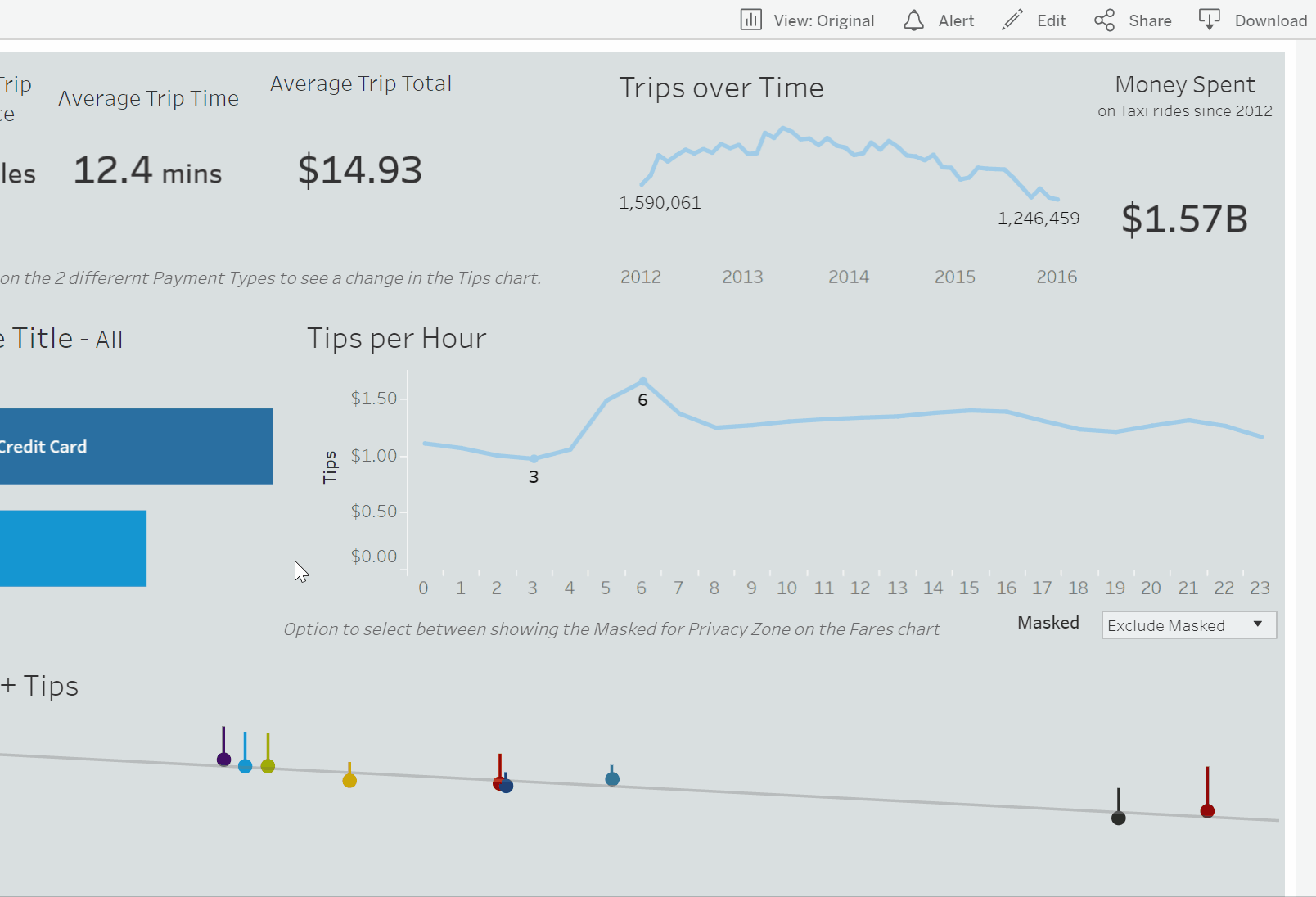
Task: Click the Download icon
Action: coord(1209,20)
